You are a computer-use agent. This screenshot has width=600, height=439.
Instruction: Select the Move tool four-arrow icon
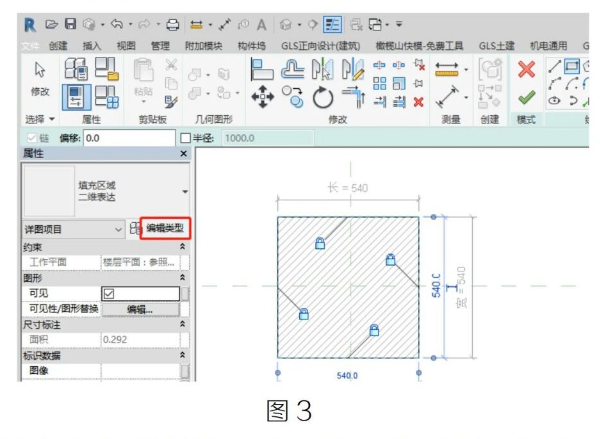click(x=262, y=97)
